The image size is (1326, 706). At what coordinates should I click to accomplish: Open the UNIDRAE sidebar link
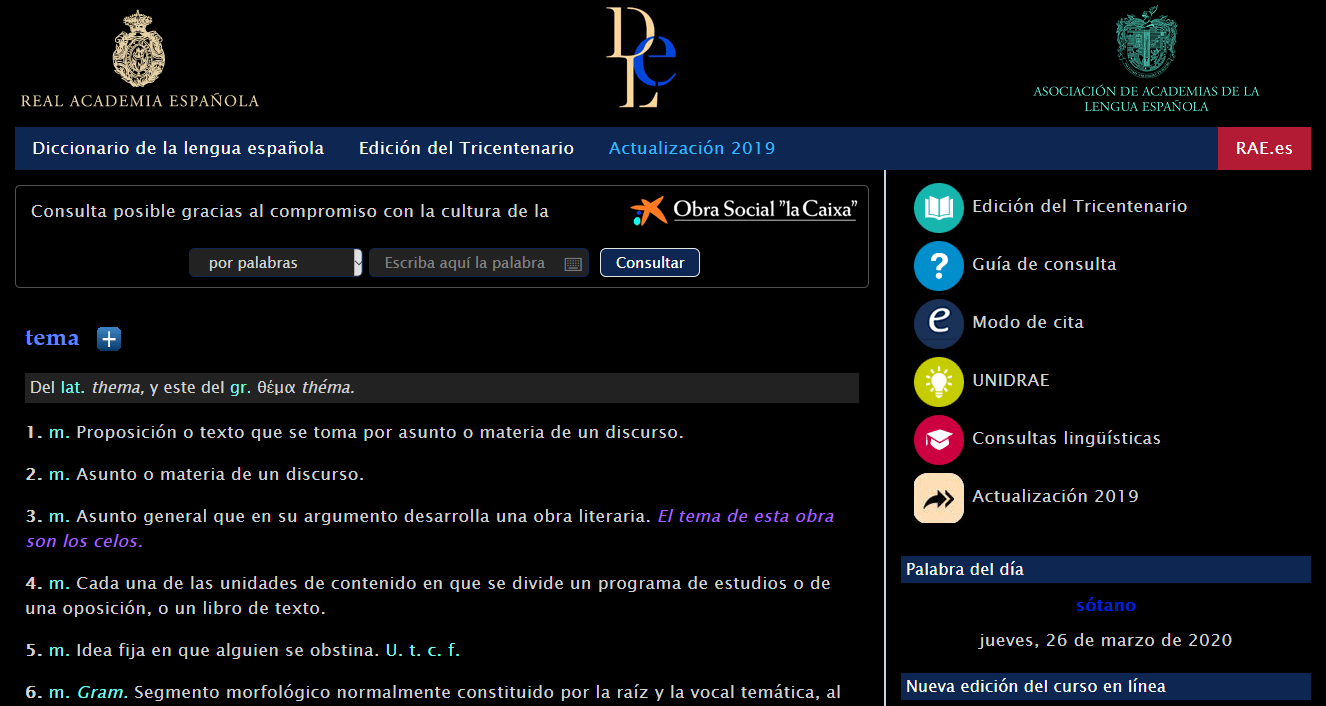click(1011, 381)
